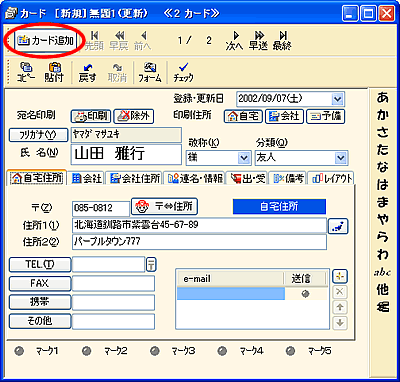The image size is (400, 382).
Task: Click 他 in the side index
Action: 383,289
